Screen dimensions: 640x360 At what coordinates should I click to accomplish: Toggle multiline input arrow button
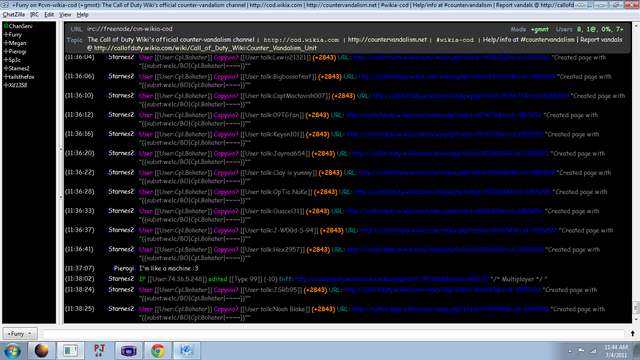coord(632,333)
